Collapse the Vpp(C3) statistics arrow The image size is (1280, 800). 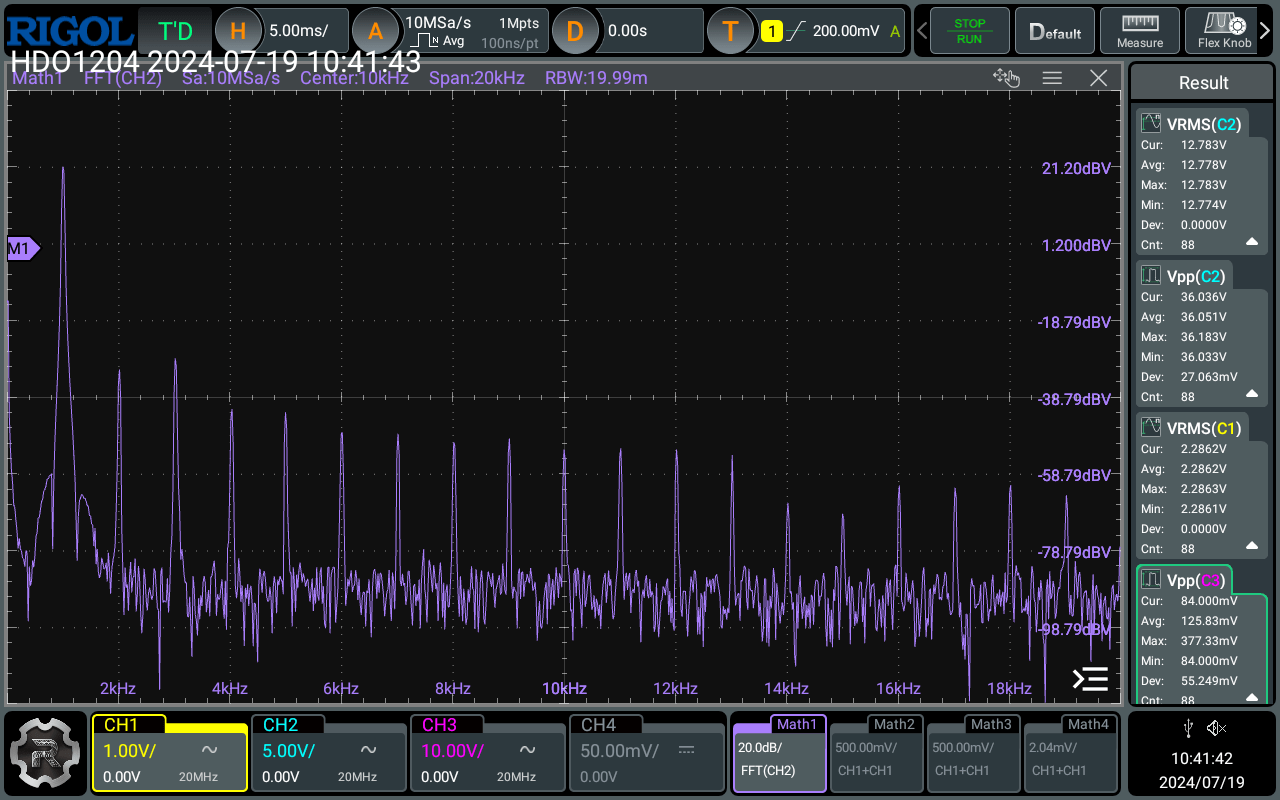coord(1252,697)
